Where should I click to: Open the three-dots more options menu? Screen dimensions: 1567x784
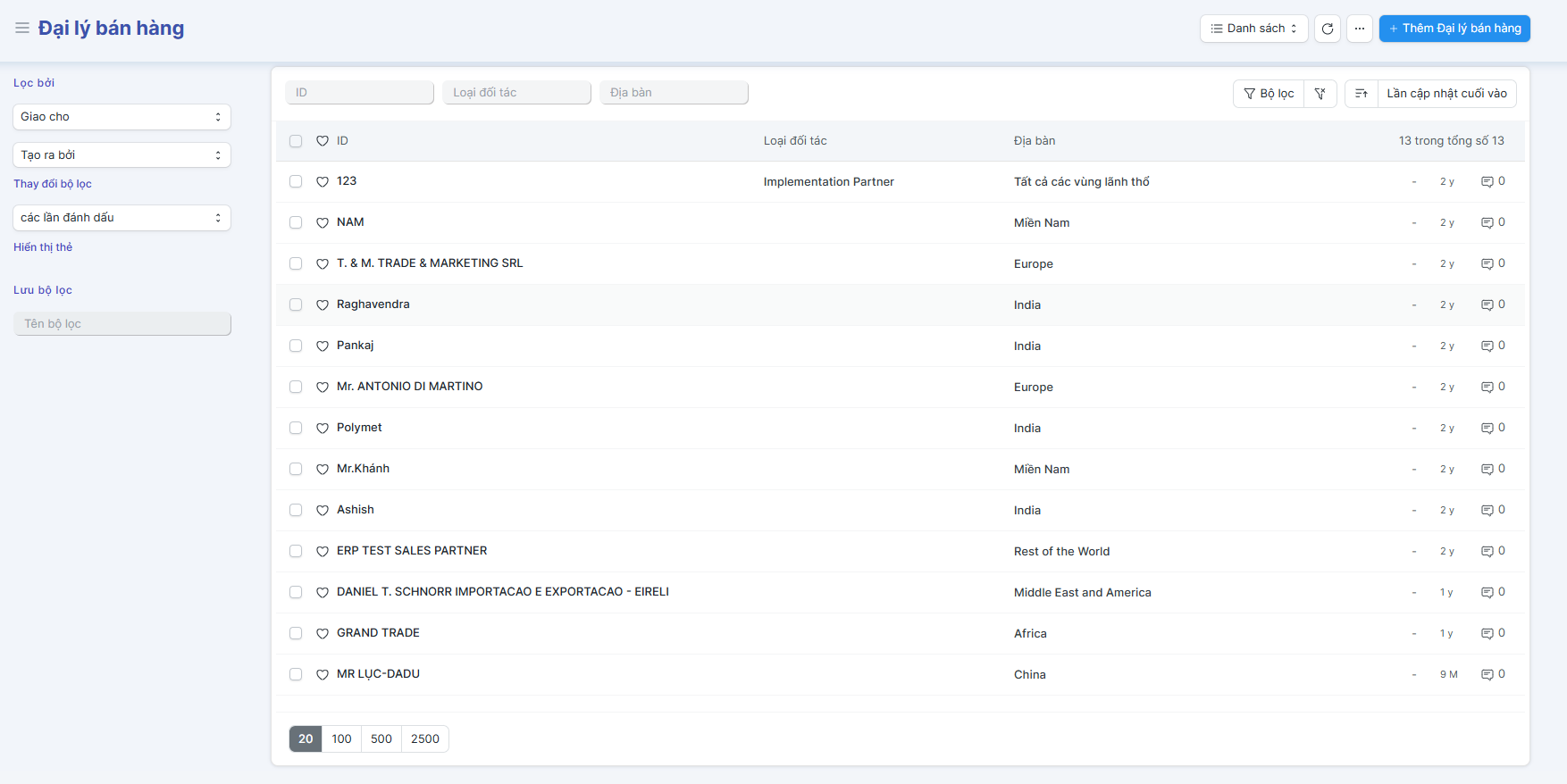(1359, 29)
